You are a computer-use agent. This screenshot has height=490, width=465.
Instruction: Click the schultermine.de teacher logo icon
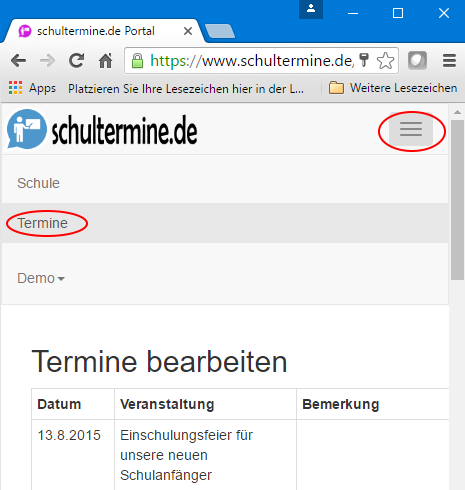(27, 129)
